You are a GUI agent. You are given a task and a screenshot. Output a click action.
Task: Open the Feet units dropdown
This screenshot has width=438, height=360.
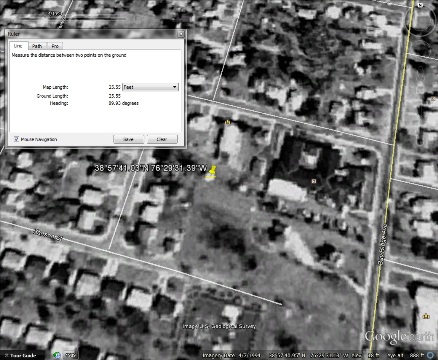[x=151, y=87]
